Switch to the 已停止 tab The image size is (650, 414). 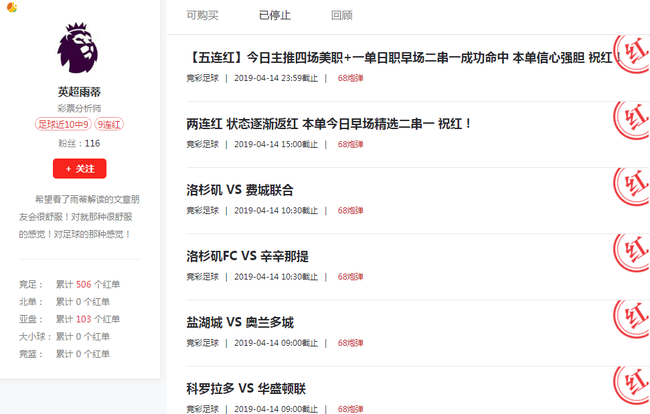(x=274, y=15)
